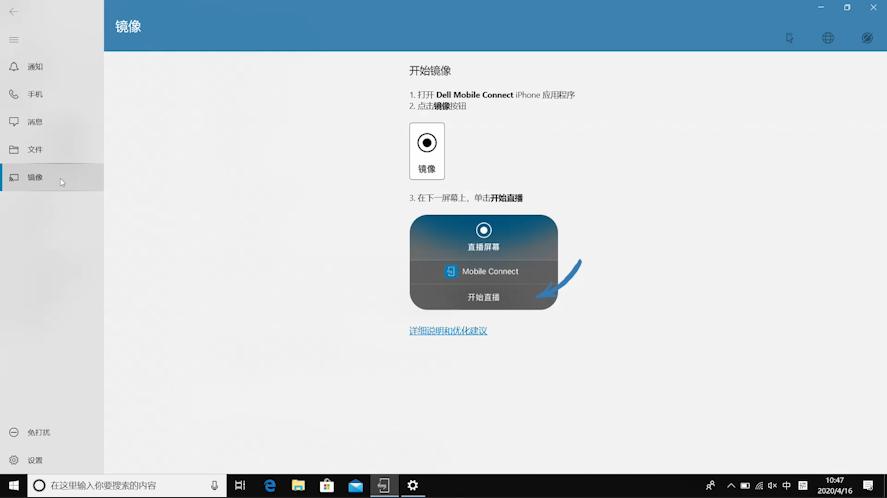Click Dell Mobile Connect taskbar icon
Viewport: 887px width, 498px height.
click(384, 486)
